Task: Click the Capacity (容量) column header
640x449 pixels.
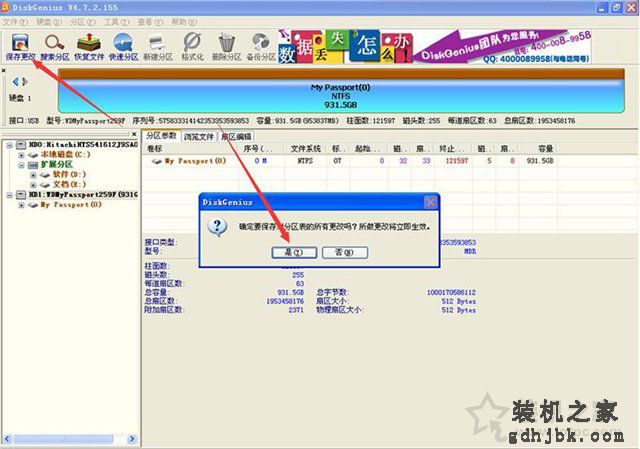Action: pos(545,149)
